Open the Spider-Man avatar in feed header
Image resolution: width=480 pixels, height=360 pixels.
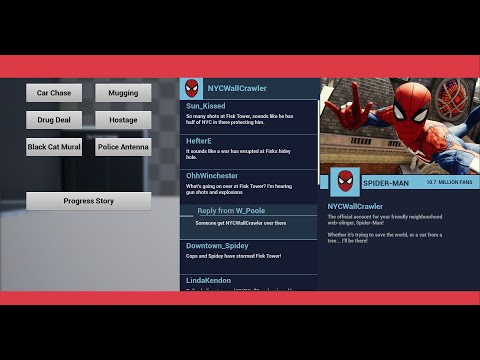pos(192,88)
